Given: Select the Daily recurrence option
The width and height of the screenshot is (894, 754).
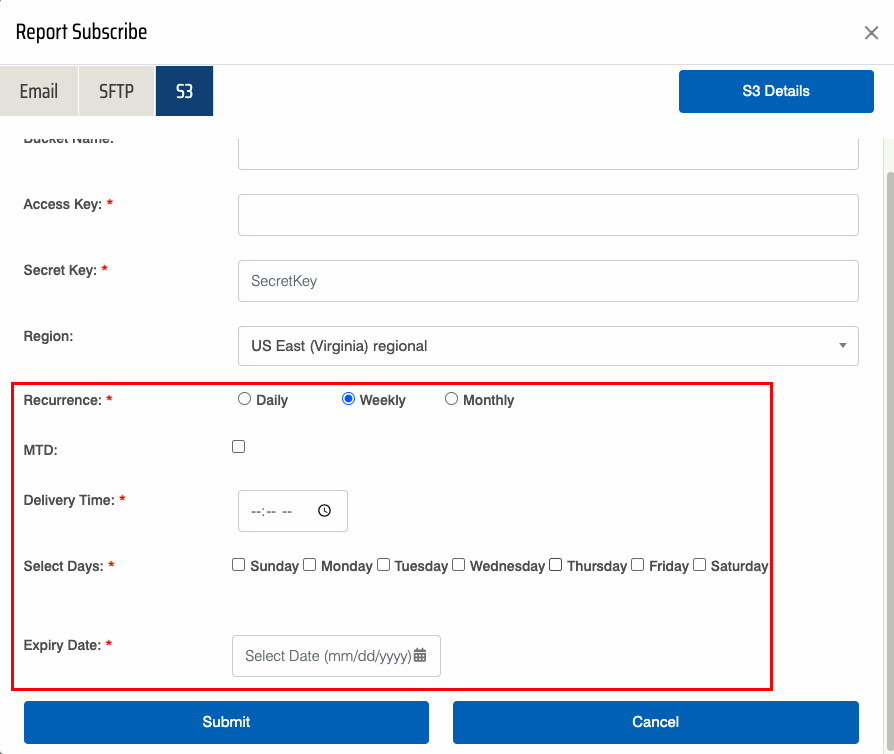Looking at the screenshot, I should coord(244,399).
